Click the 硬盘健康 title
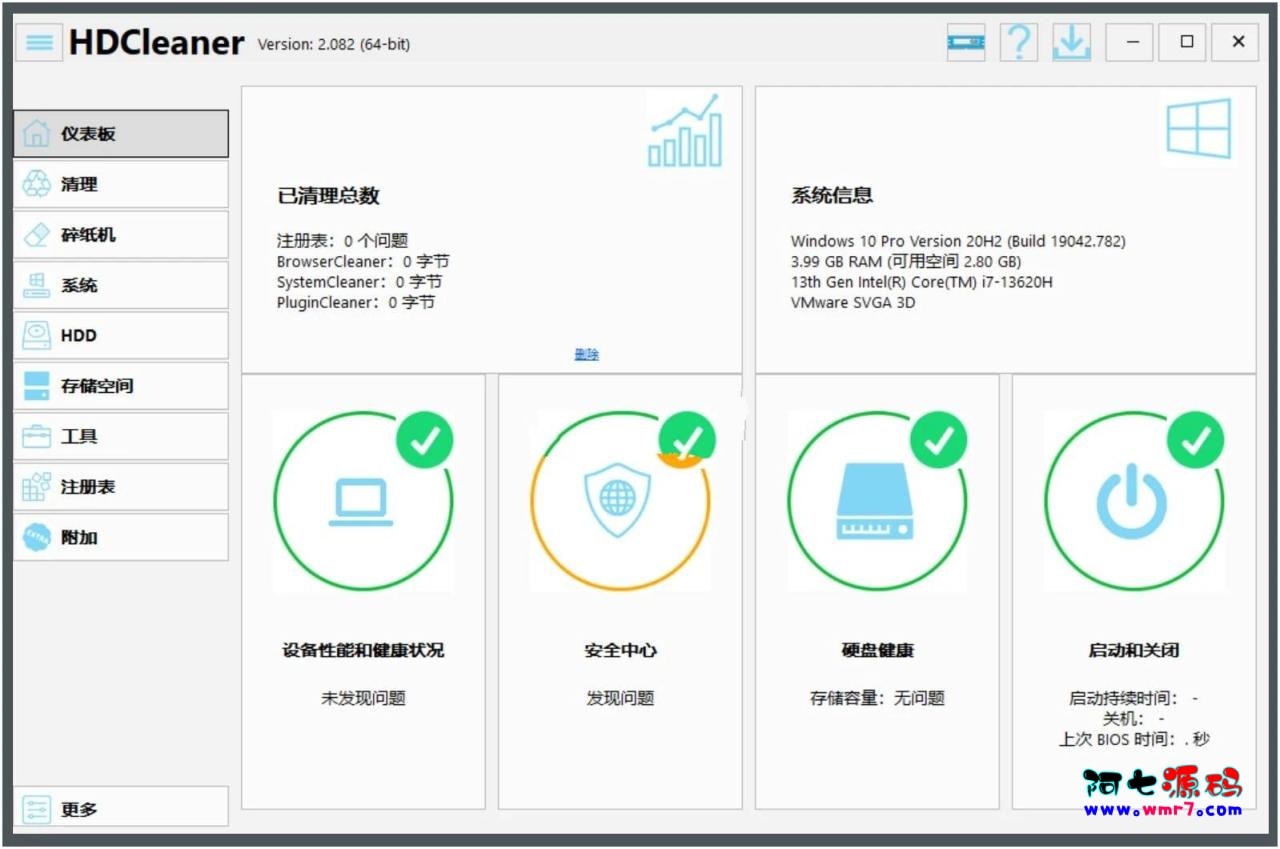Screen dimensions: 1280x849 (877, 650)
